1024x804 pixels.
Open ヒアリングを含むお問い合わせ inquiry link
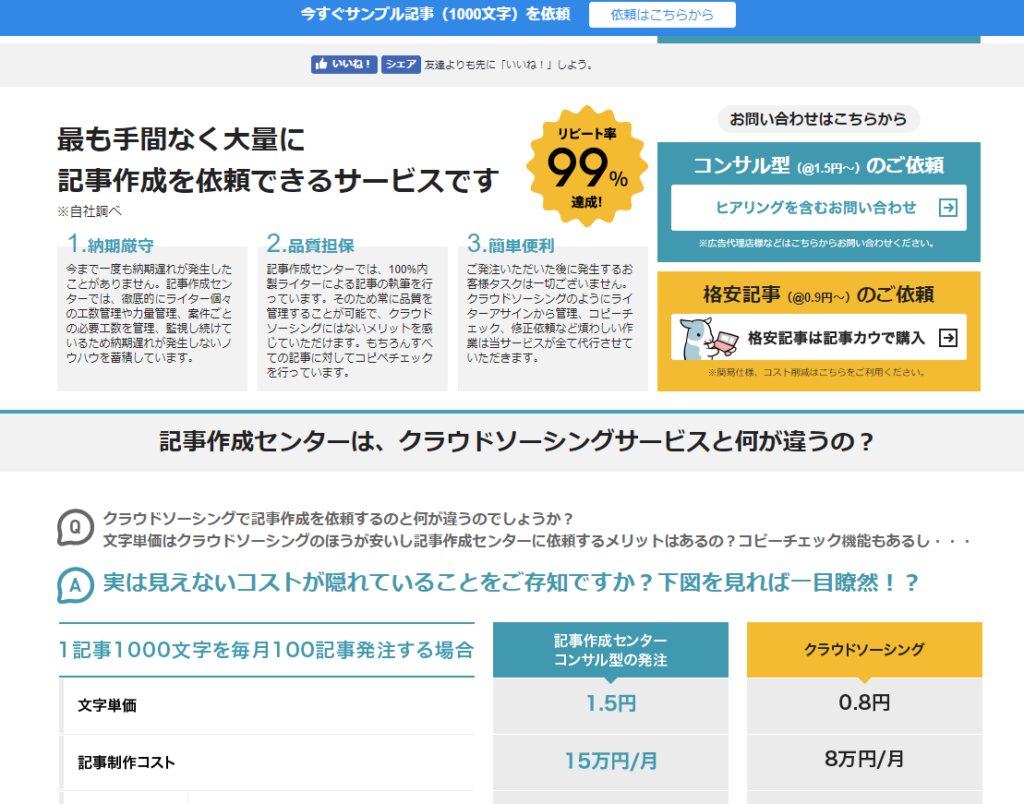pos(816,208)
